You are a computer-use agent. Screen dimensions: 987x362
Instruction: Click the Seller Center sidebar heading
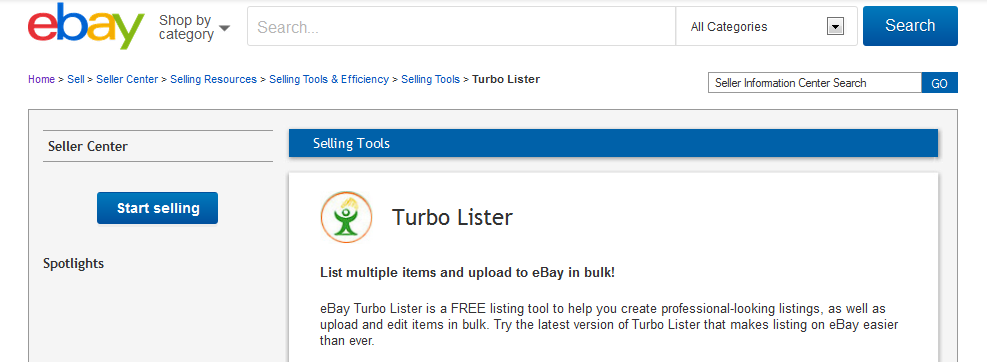(88, 146)
